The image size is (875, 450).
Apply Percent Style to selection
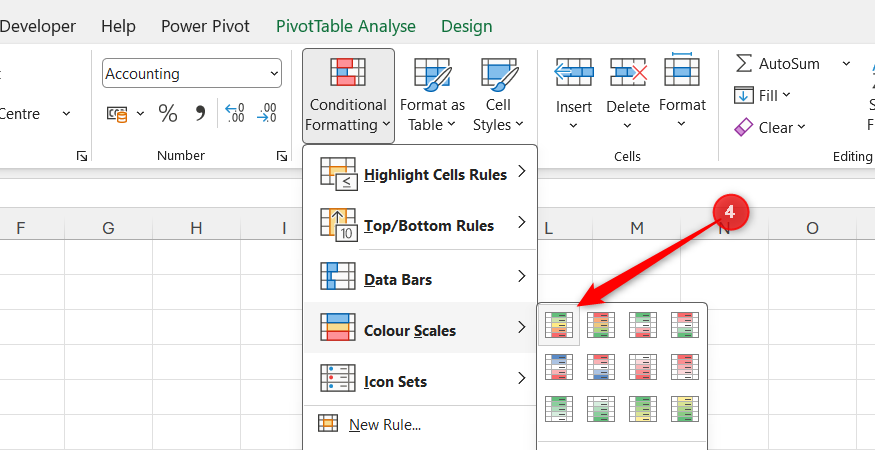coord(167,113)
